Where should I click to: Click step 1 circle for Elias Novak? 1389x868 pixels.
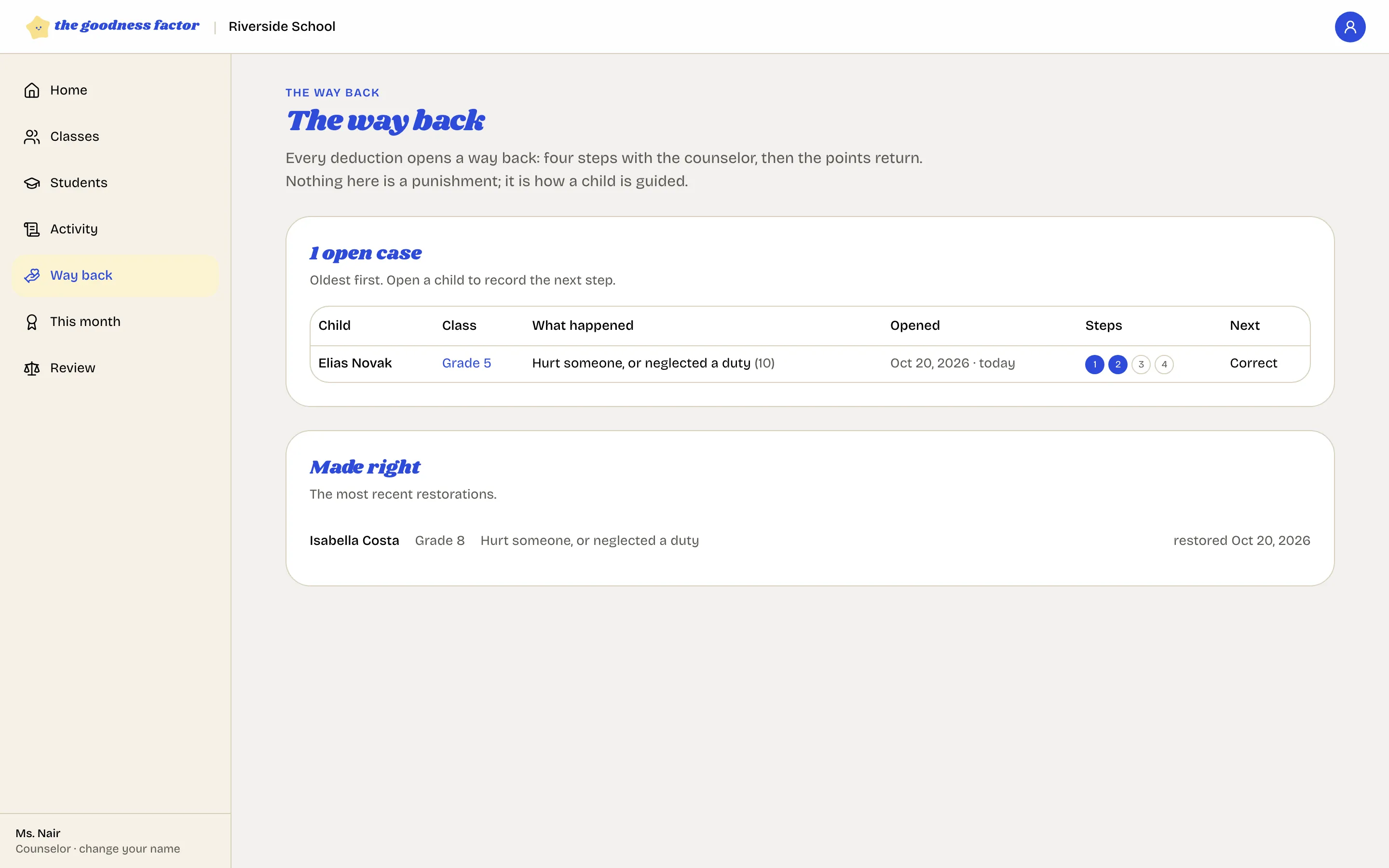pyautogui.click(x=1094, y=365)
